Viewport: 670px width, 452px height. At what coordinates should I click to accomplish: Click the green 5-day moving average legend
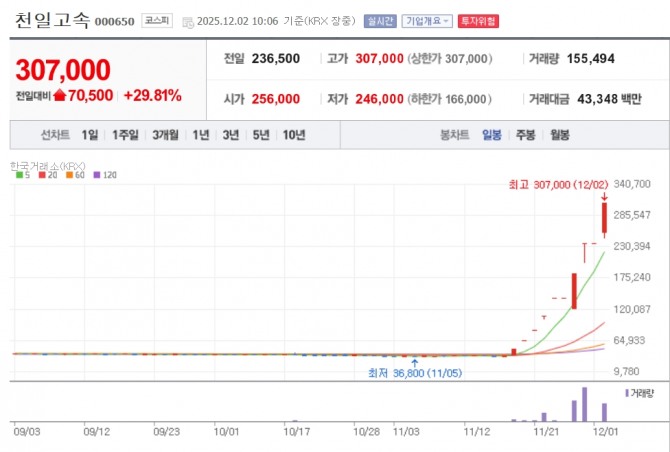click(21, 175)
